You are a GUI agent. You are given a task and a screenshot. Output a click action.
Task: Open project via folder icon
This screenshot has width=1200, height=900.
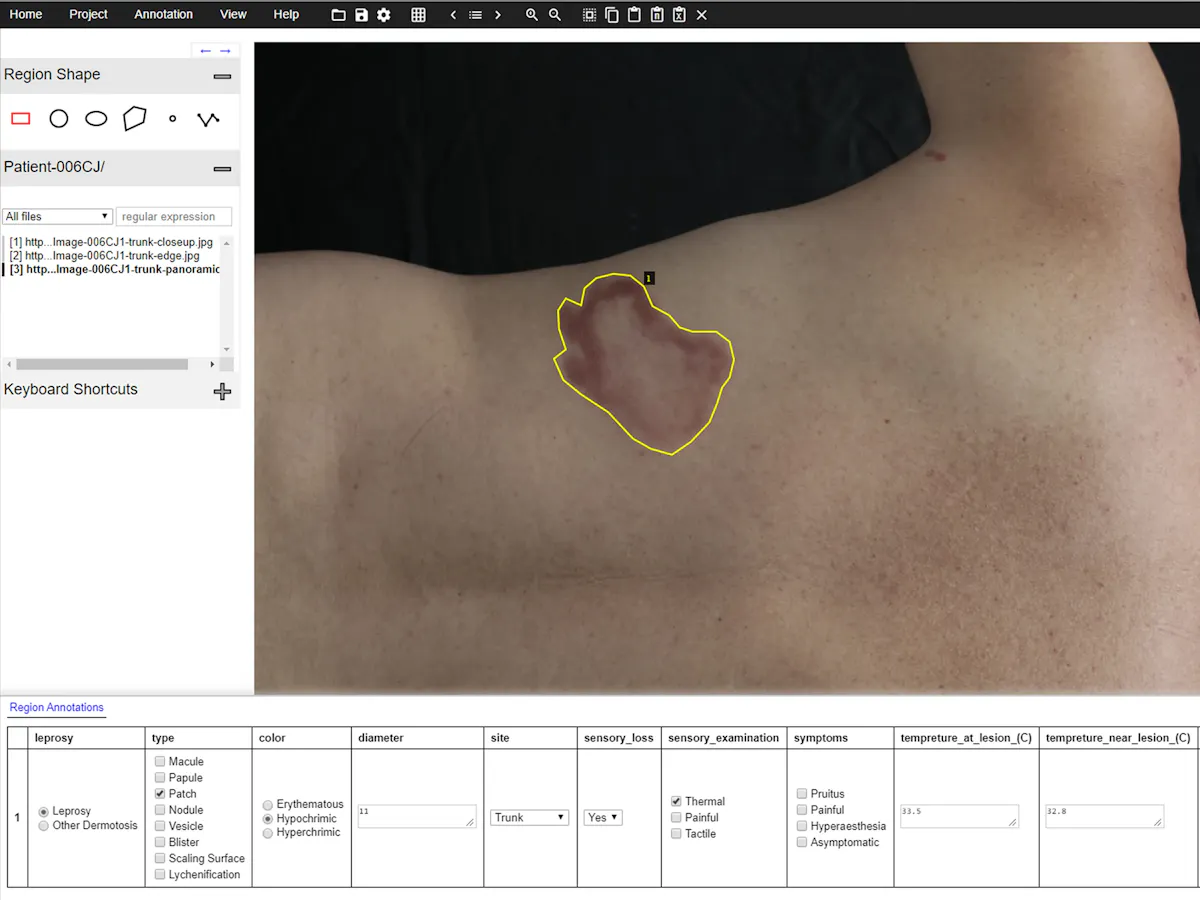pos(338,15)
